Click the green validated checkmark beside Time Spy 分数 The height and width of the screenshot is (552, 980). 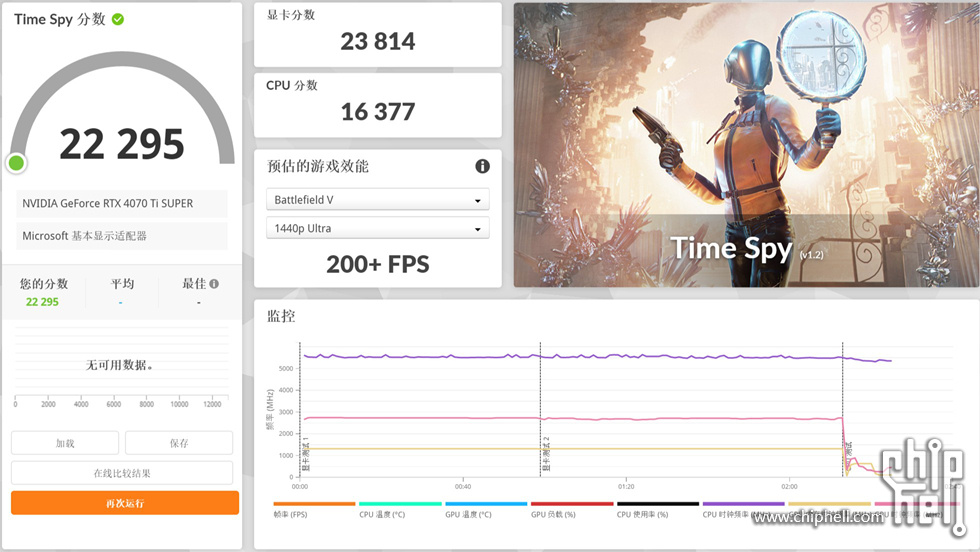coord(118,19)
